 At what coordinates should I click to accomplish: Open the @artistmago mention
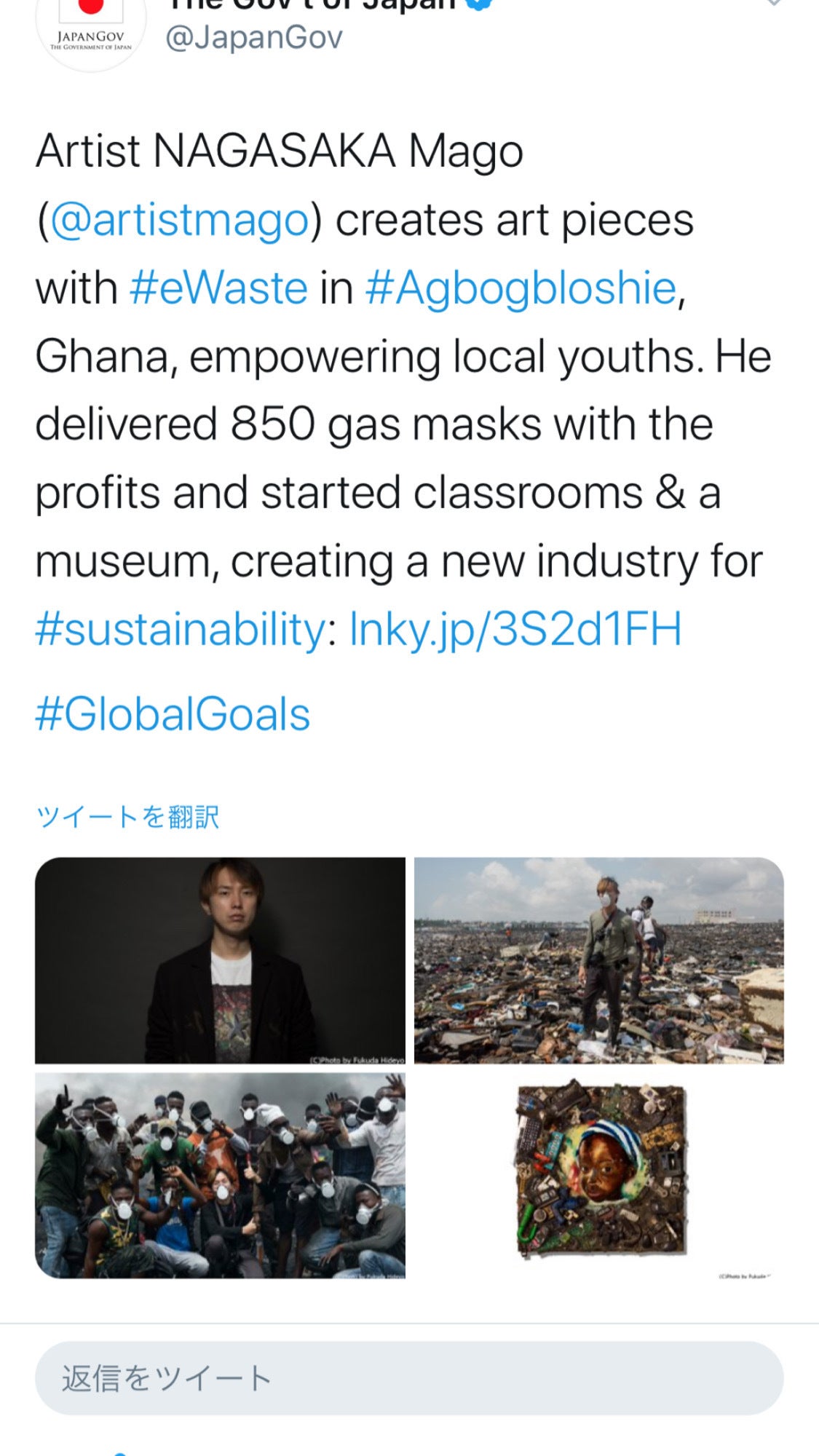[180, 220]
